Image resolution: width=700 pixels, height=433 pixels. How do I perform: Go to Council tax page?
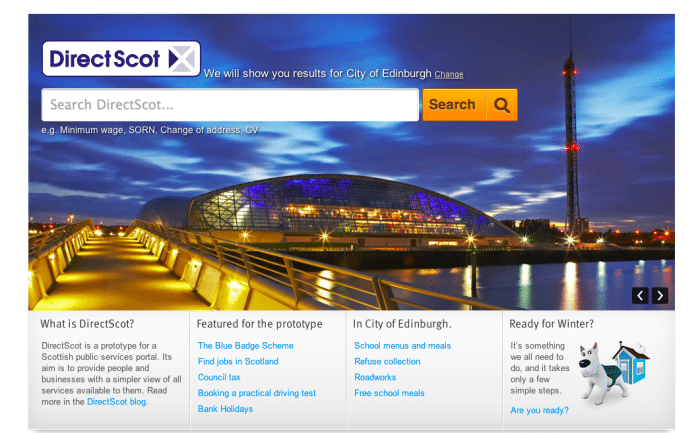(219, 378)
